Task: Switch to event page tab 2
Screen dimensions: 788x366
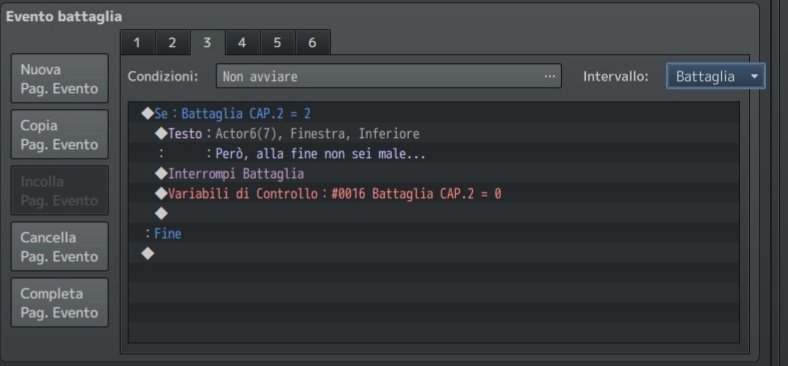Action: [172, 43]
